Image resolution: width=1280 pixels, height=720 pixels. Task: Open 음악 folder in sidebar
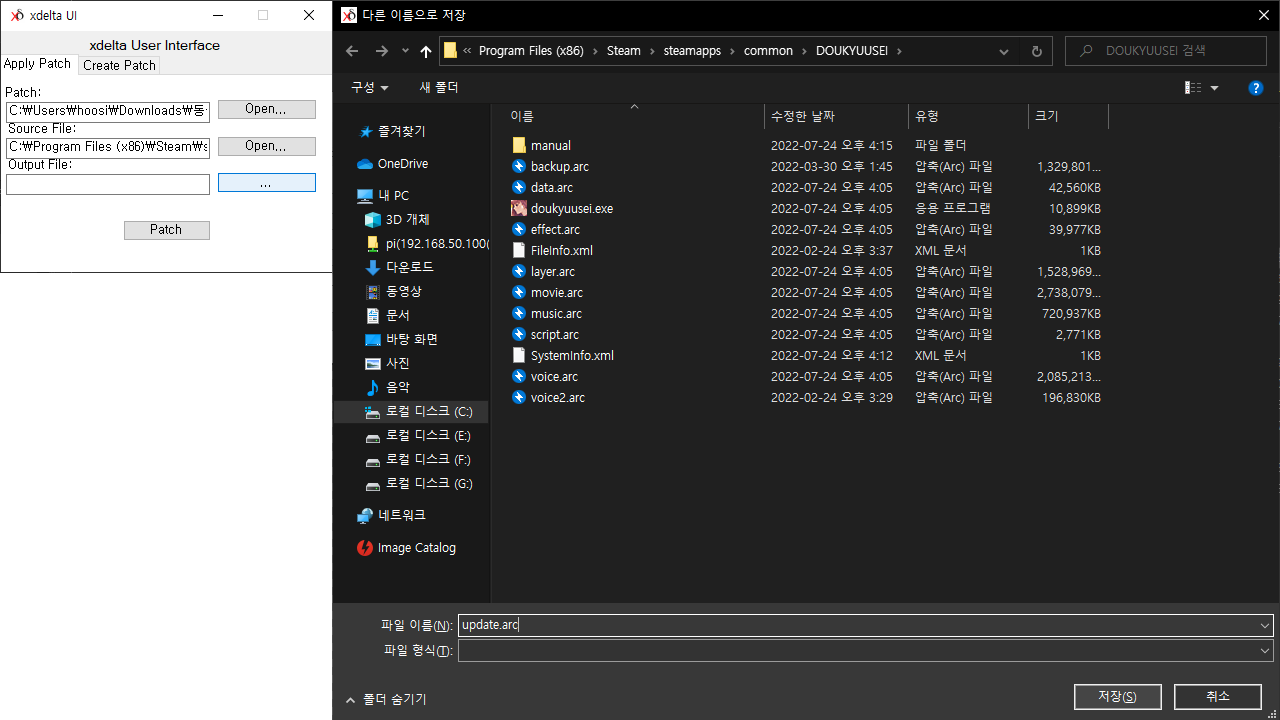(x=387, y=388)
